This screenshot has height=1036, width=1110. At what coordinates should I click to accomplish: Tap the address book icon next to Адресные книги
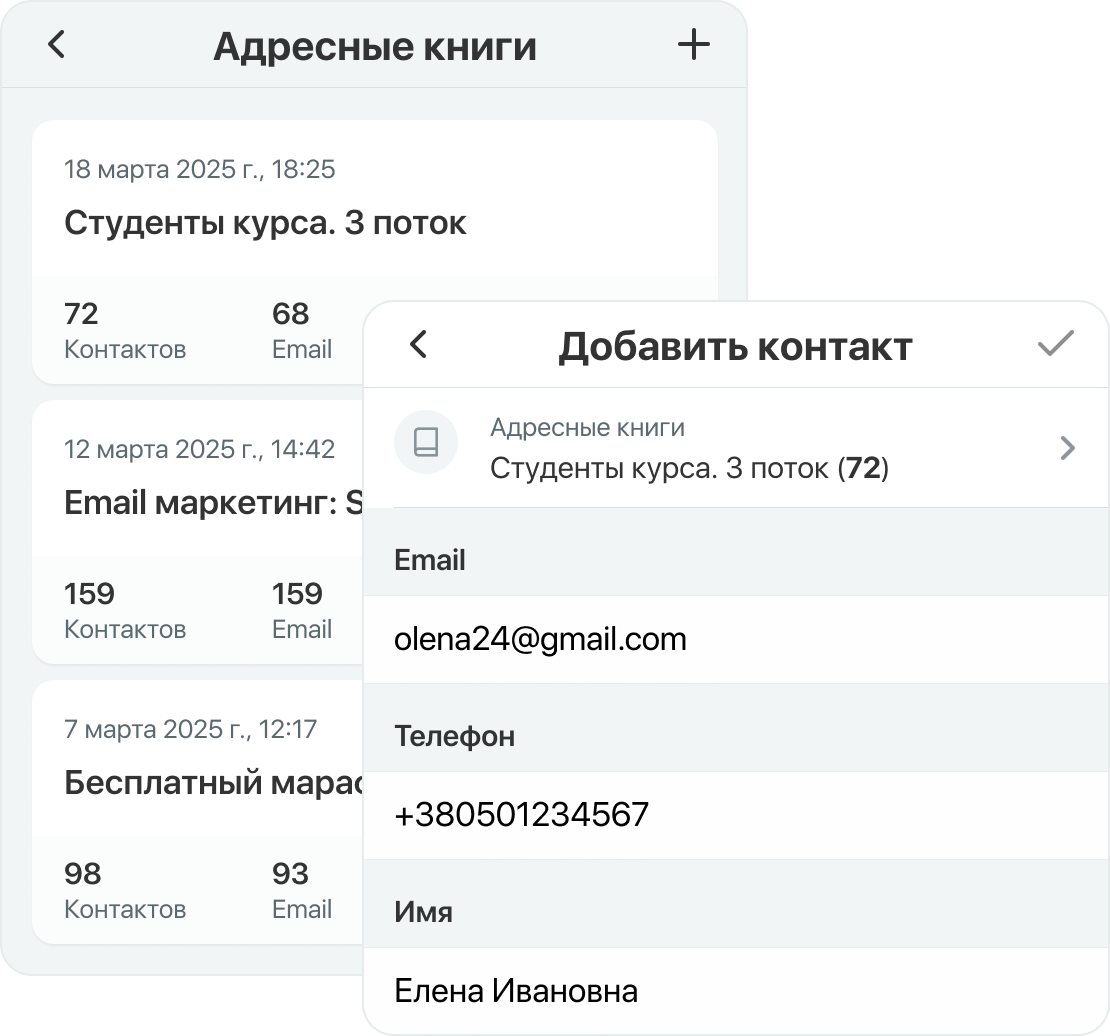pyautogui.click(x=426, y=441)
